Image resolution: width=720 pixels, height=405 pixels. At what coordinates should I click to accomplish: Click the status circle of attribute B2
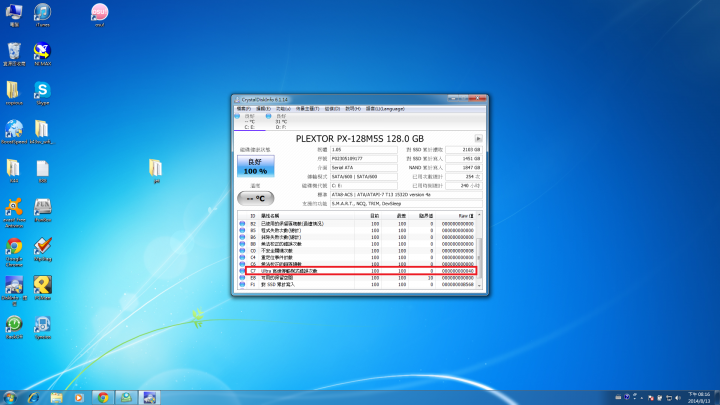(242, 224)
